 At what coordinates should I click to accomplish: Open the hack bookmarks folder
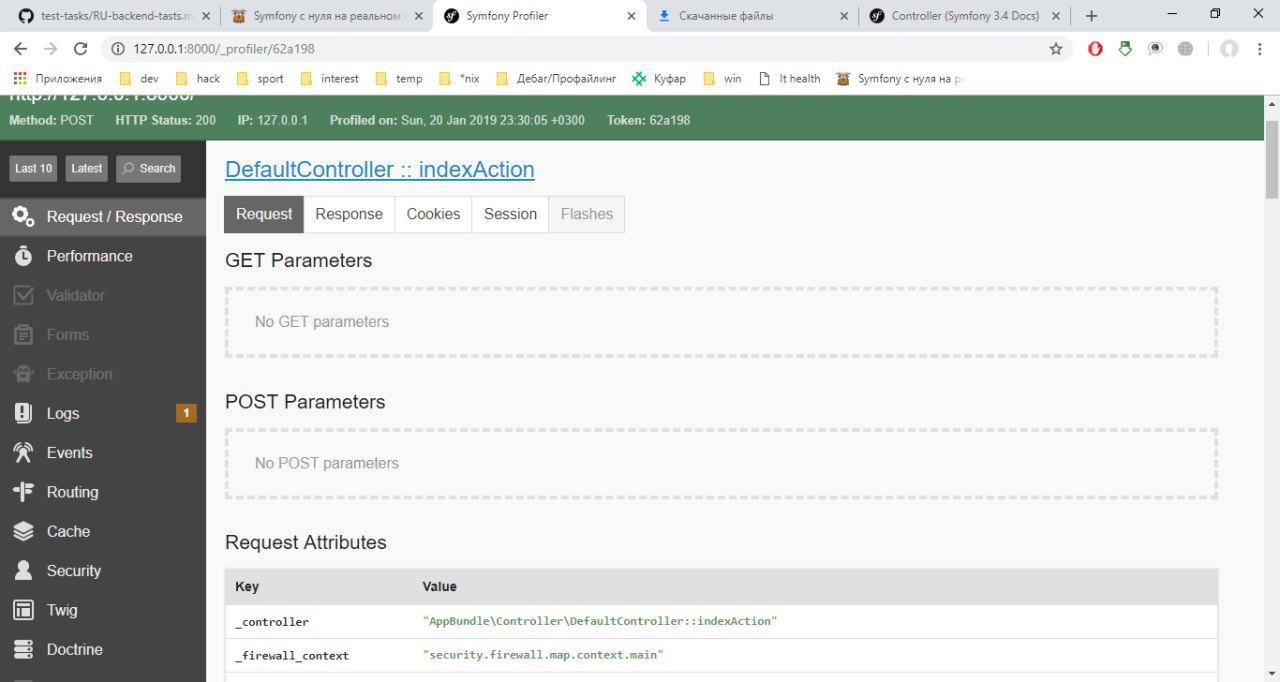198,78
